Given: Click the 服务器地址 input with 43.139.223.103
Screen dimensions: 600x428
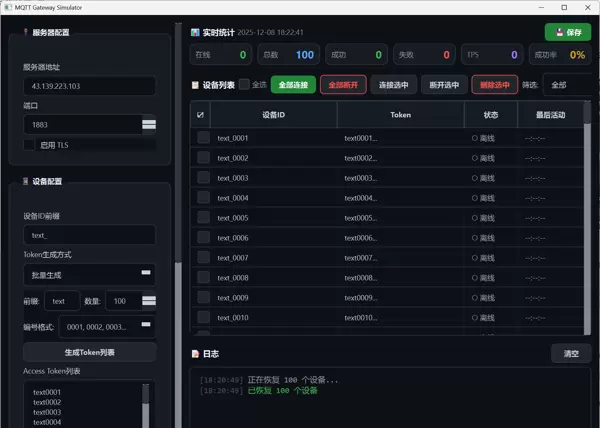Looking at the screenshot, I should [x=89, y=86].
